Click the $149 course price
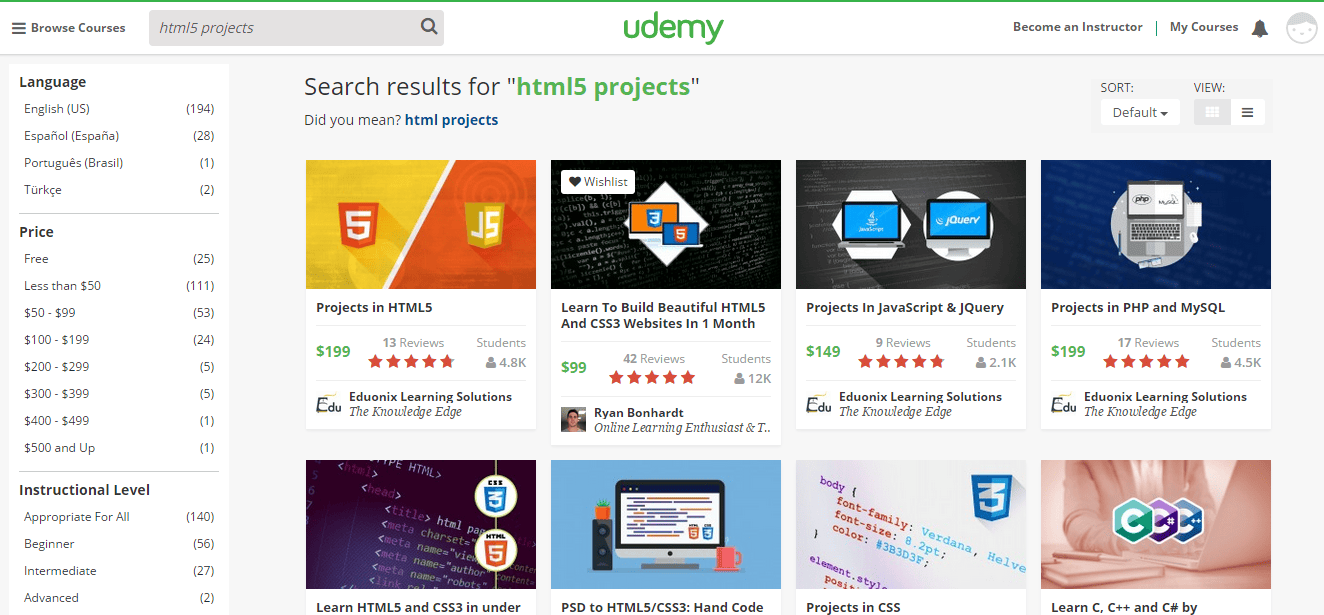 (823, 351)
